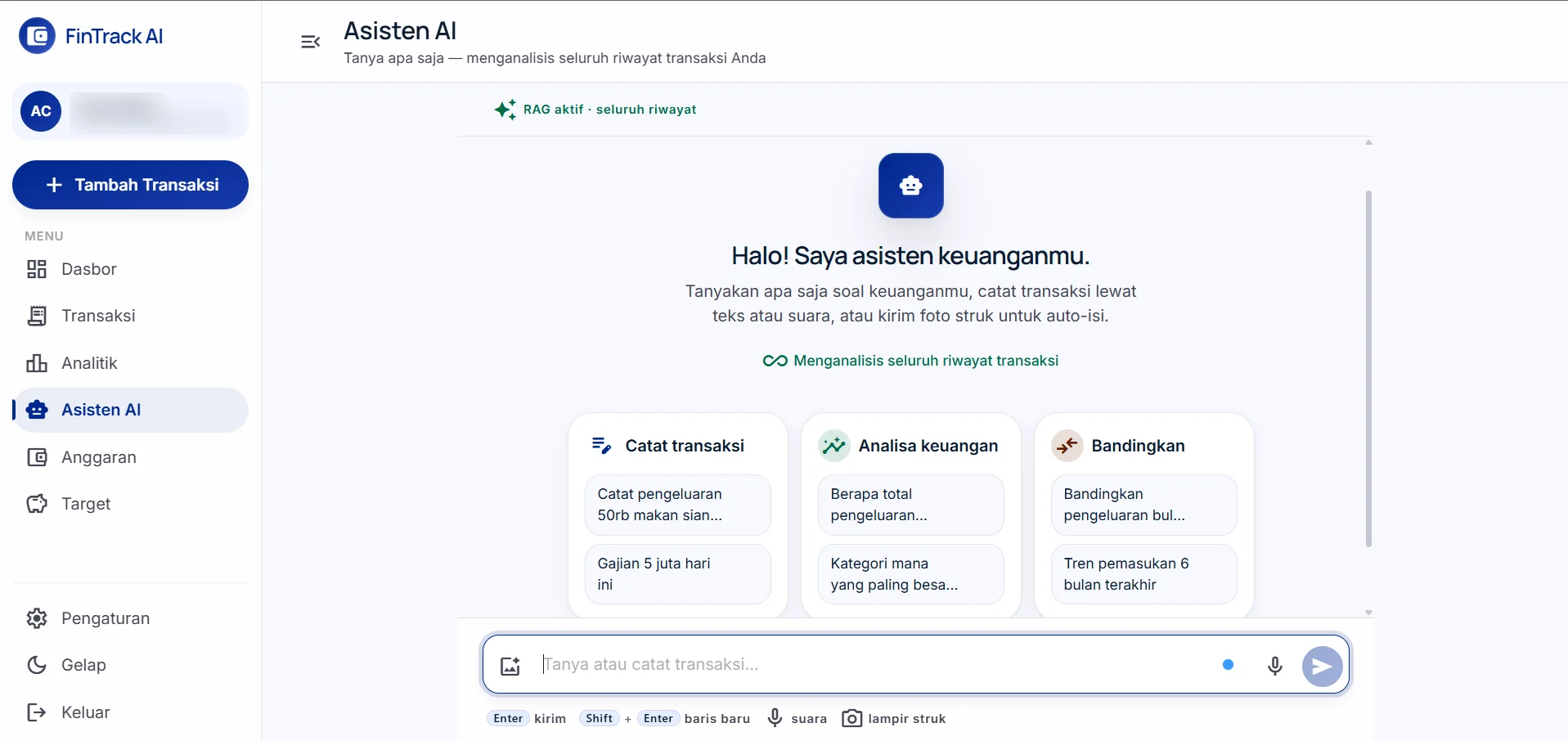Choose suggestion 'Catat pengeluaran 50rb makan sian...'
The image size is (1568, 741).
(x=678, y=505)
